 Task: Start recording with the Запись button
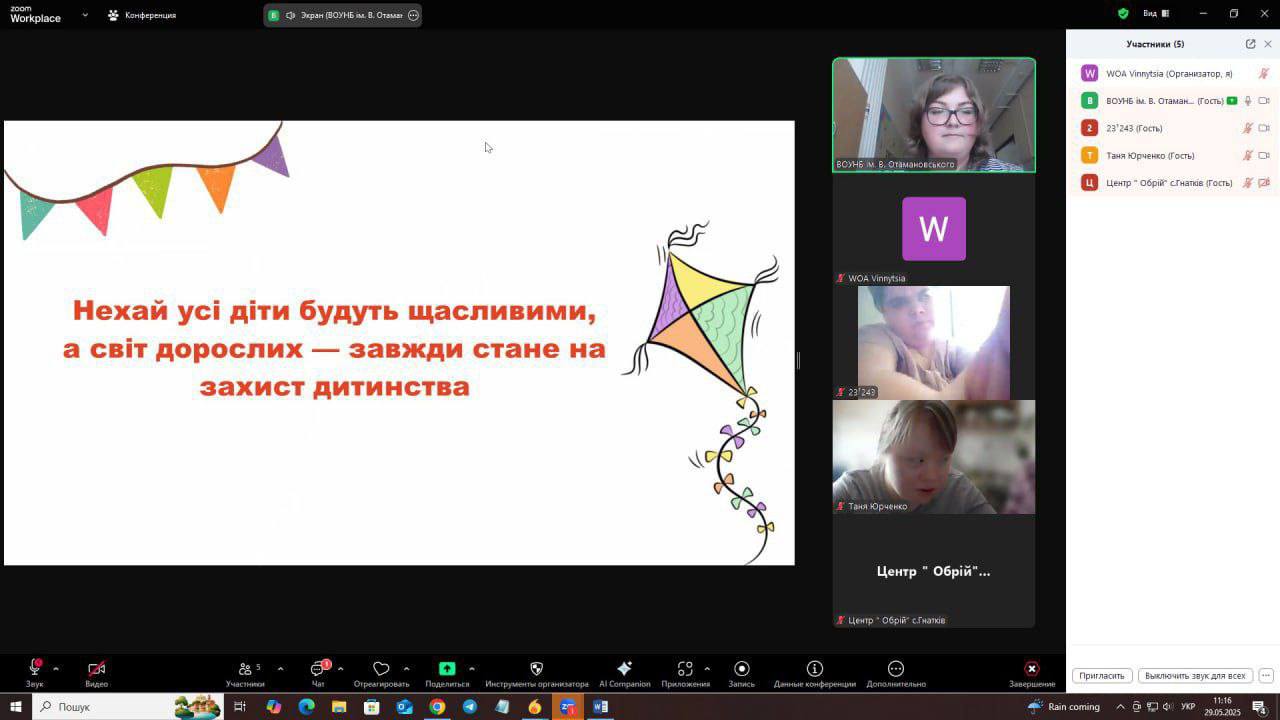741,673
